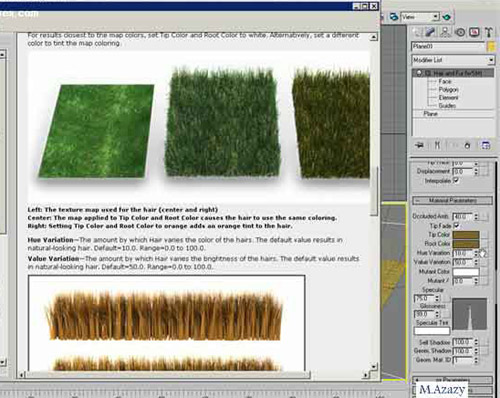Viewport: 500px width, 398px height.
Task: Open the Specular Tint swatch
Action: point(432,331)
